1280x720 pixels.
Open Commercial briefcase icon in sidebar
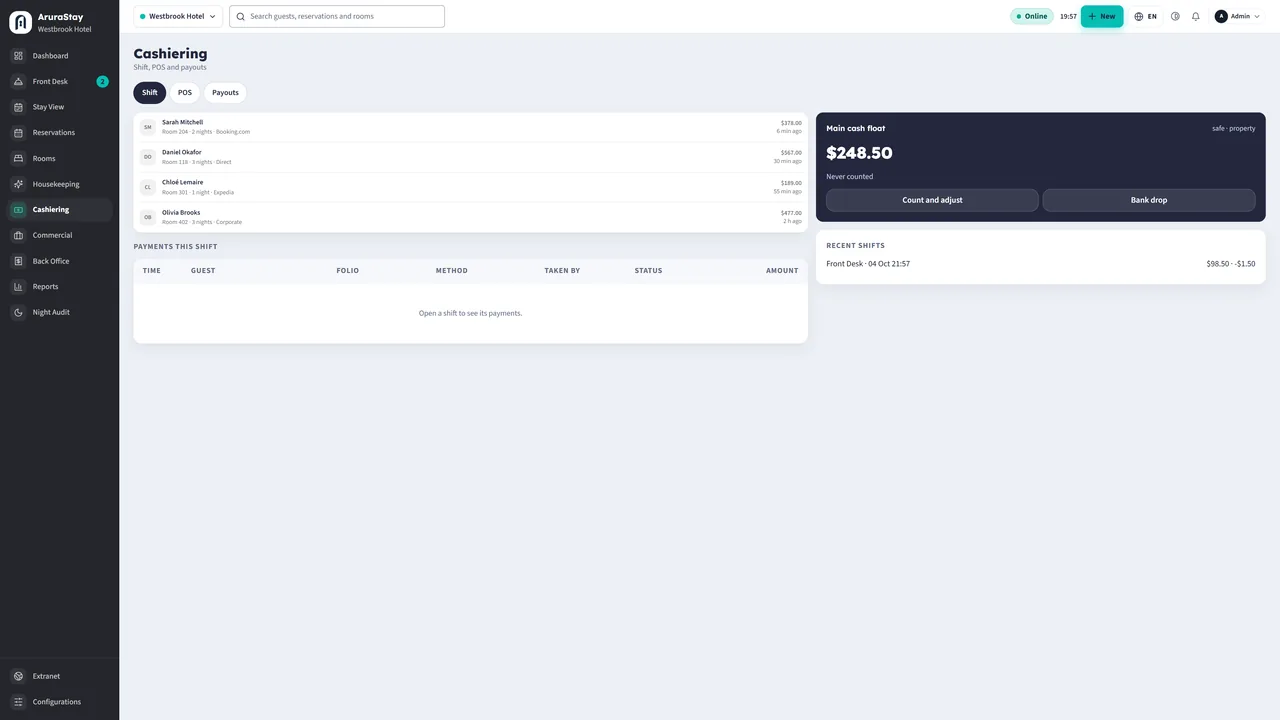pos(18,235)
